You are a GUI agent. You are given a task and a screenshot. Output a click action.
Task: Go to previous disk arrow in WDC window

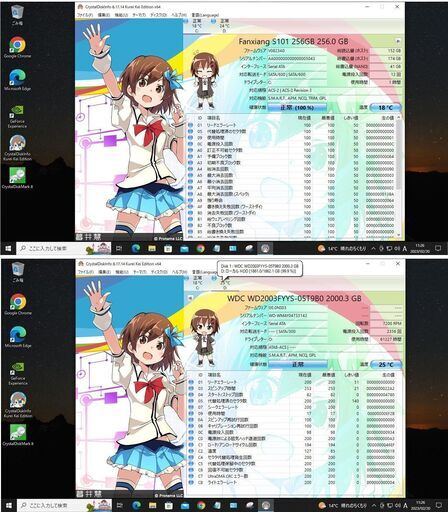pos(190,298)
